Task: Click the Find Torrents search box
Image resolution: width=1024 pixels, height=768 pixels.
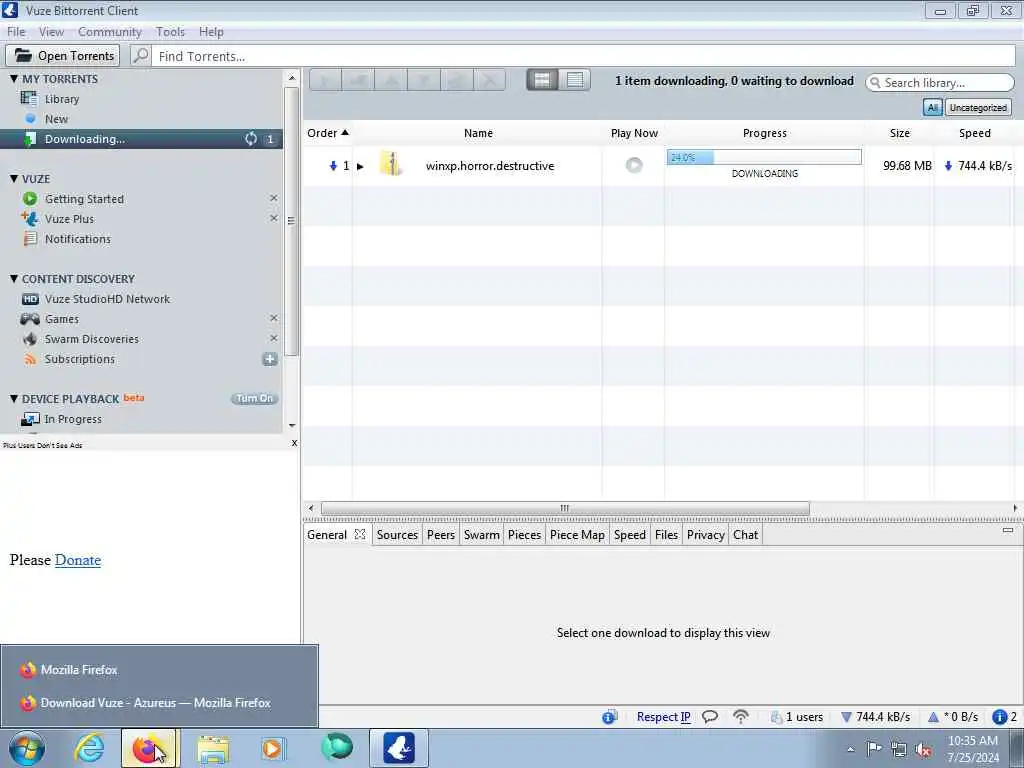Action: pyautogui.click(x=584, y=56)
